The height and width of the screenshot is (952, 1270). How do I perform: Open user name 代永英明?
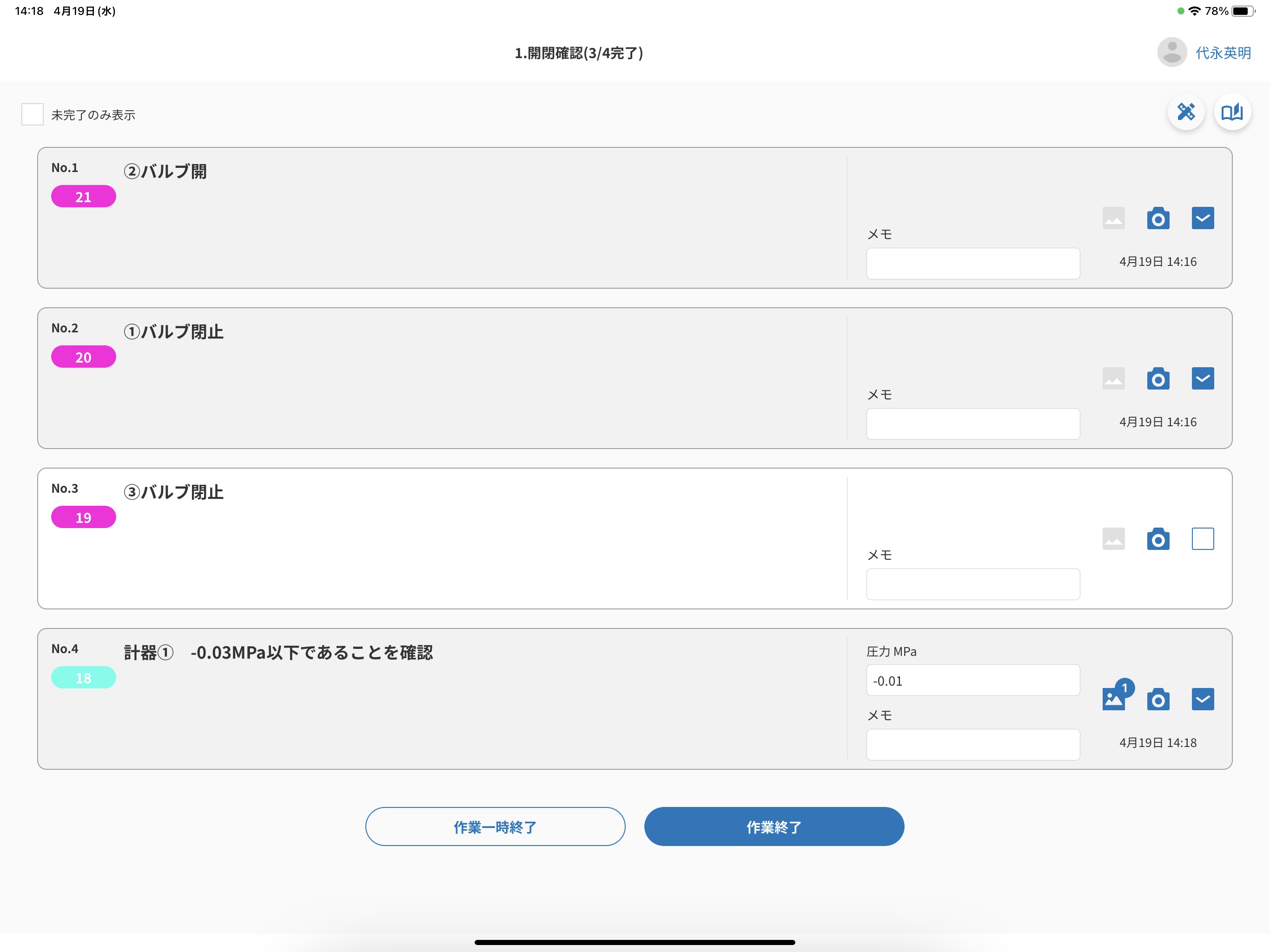[x=1223, y=53]
